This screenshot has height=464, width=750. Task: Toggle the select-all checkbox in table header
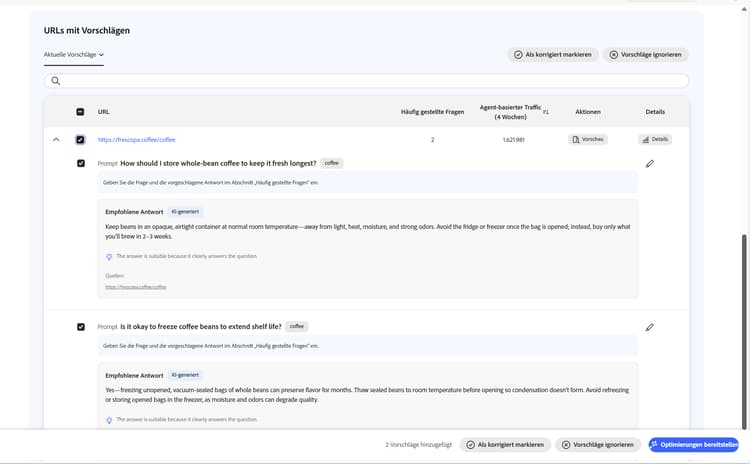tap(80, 112)
